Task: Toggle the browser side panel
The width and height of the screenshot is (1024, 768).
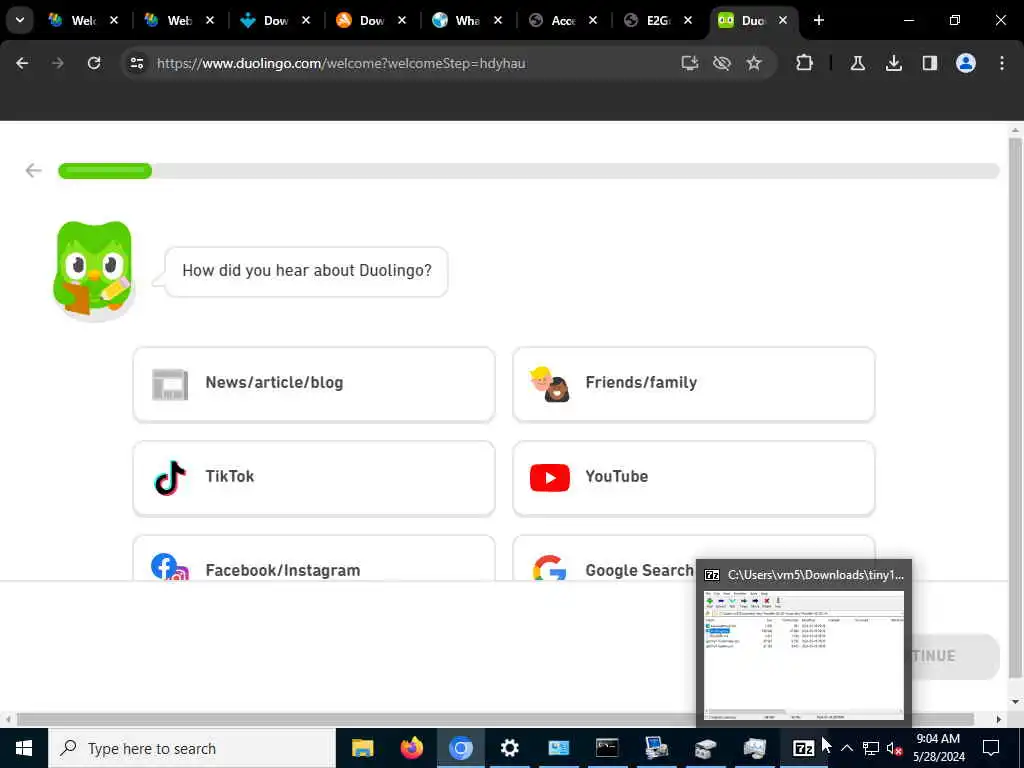Action: click(x=929, y=63)
